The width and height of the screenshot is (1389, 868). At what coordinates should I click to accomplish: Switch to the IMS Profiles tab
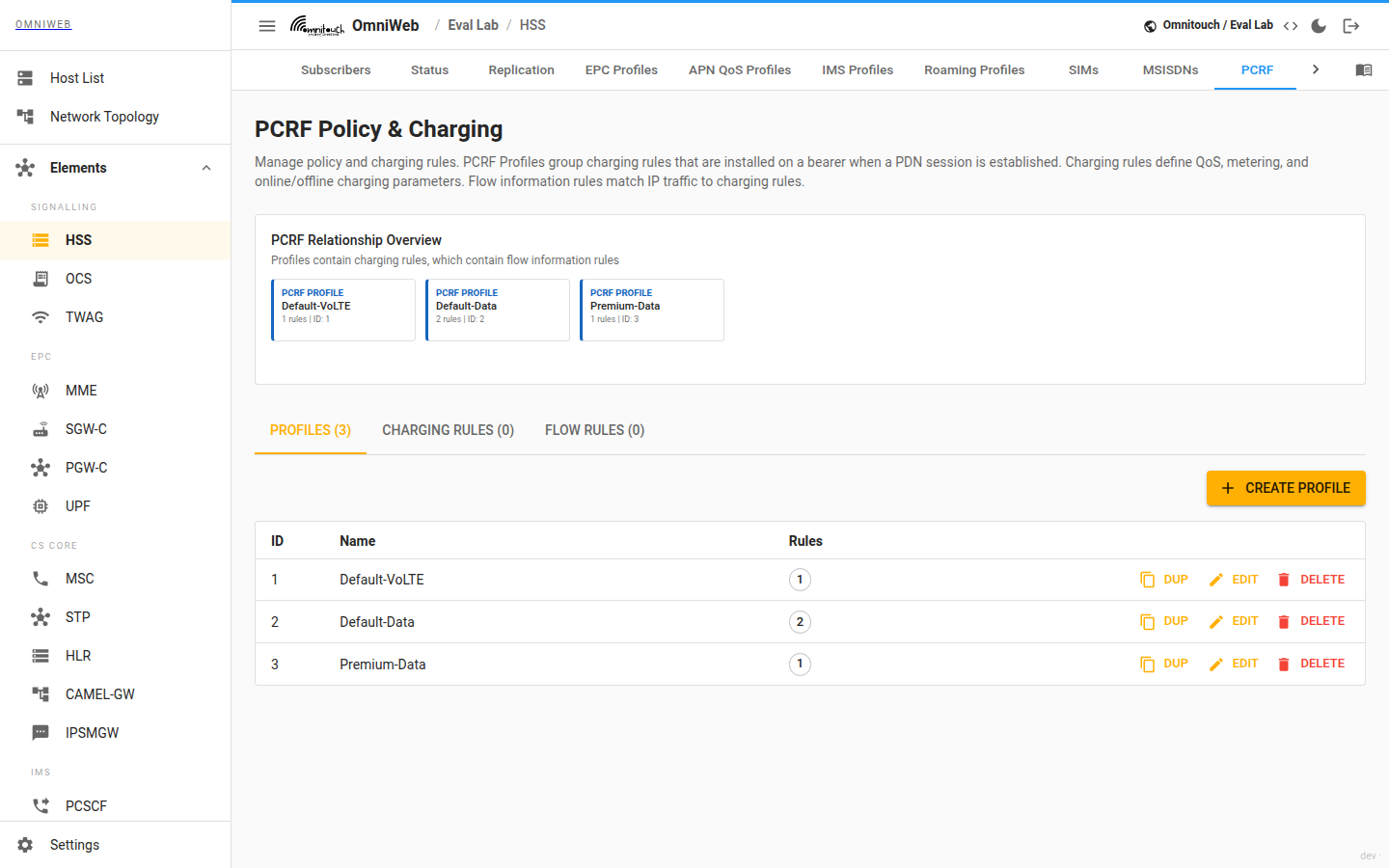click(858, 70)
